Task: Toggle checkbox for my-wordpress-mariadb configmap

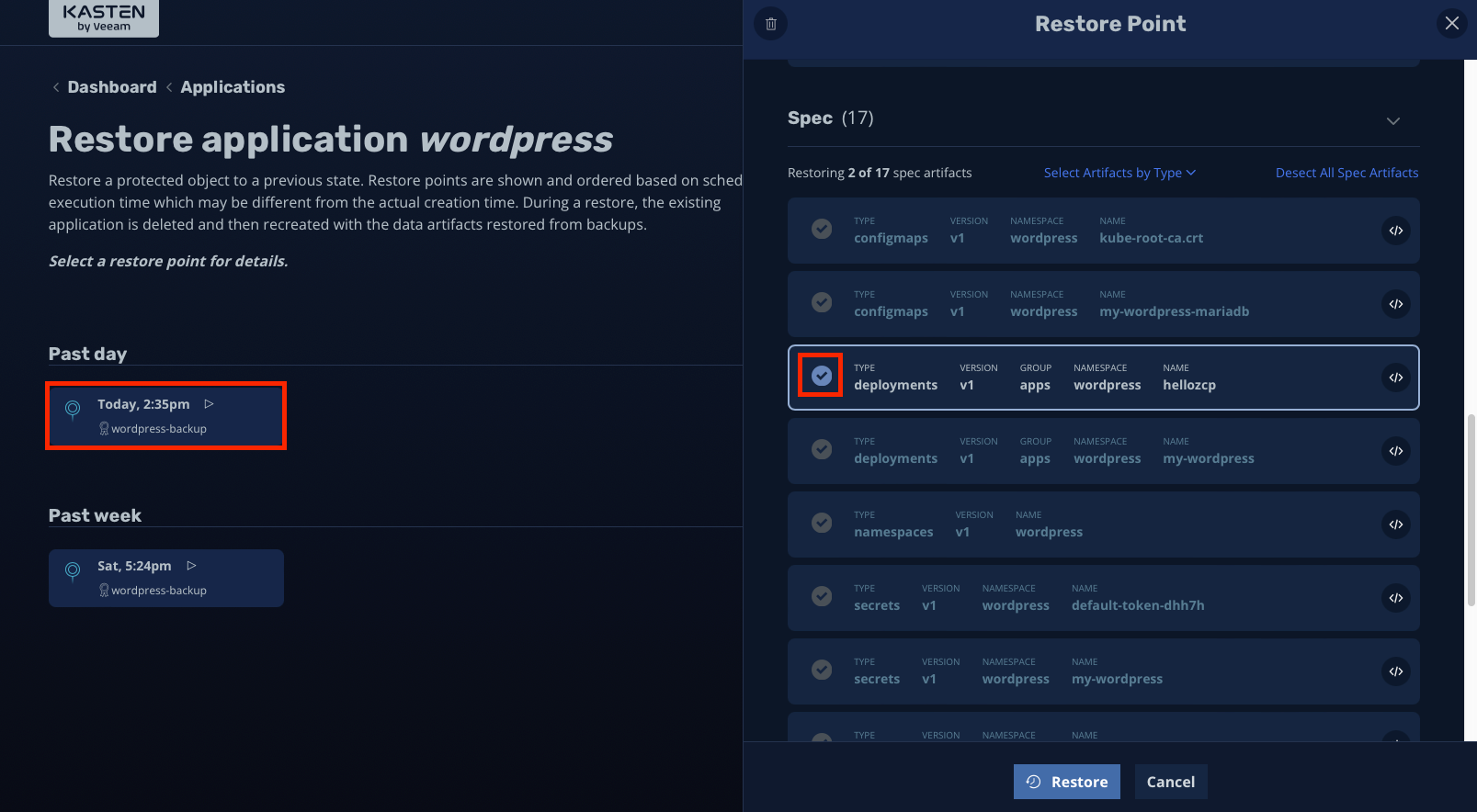Action: click(x=822, y=302)
